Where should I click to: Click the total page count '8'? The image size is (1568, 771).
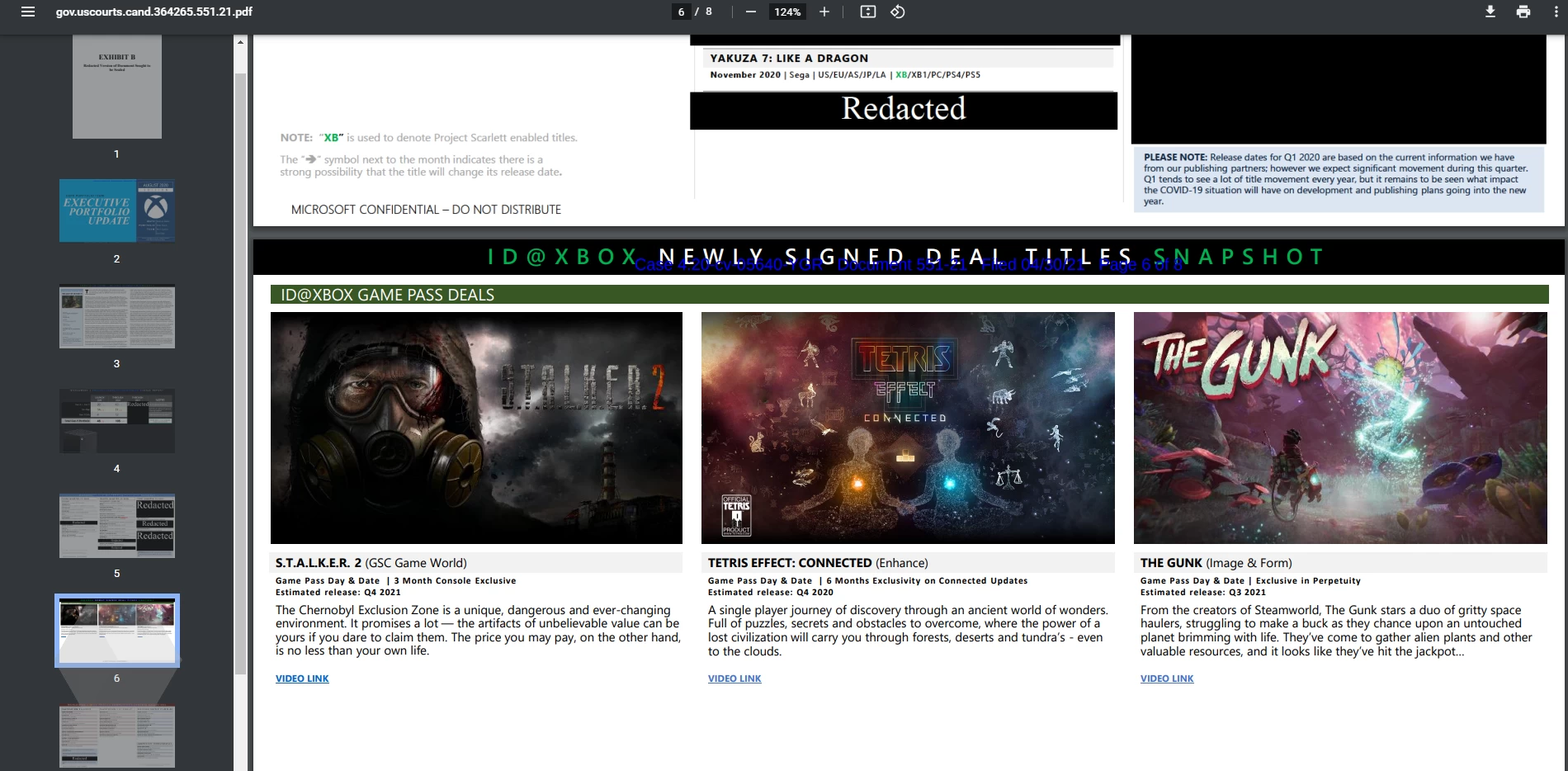tap(709, 12)
